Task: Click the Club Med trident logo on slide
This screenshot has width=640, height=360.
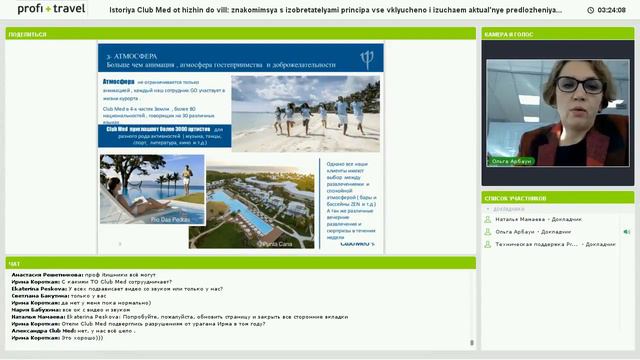Action: click(367, 60)
